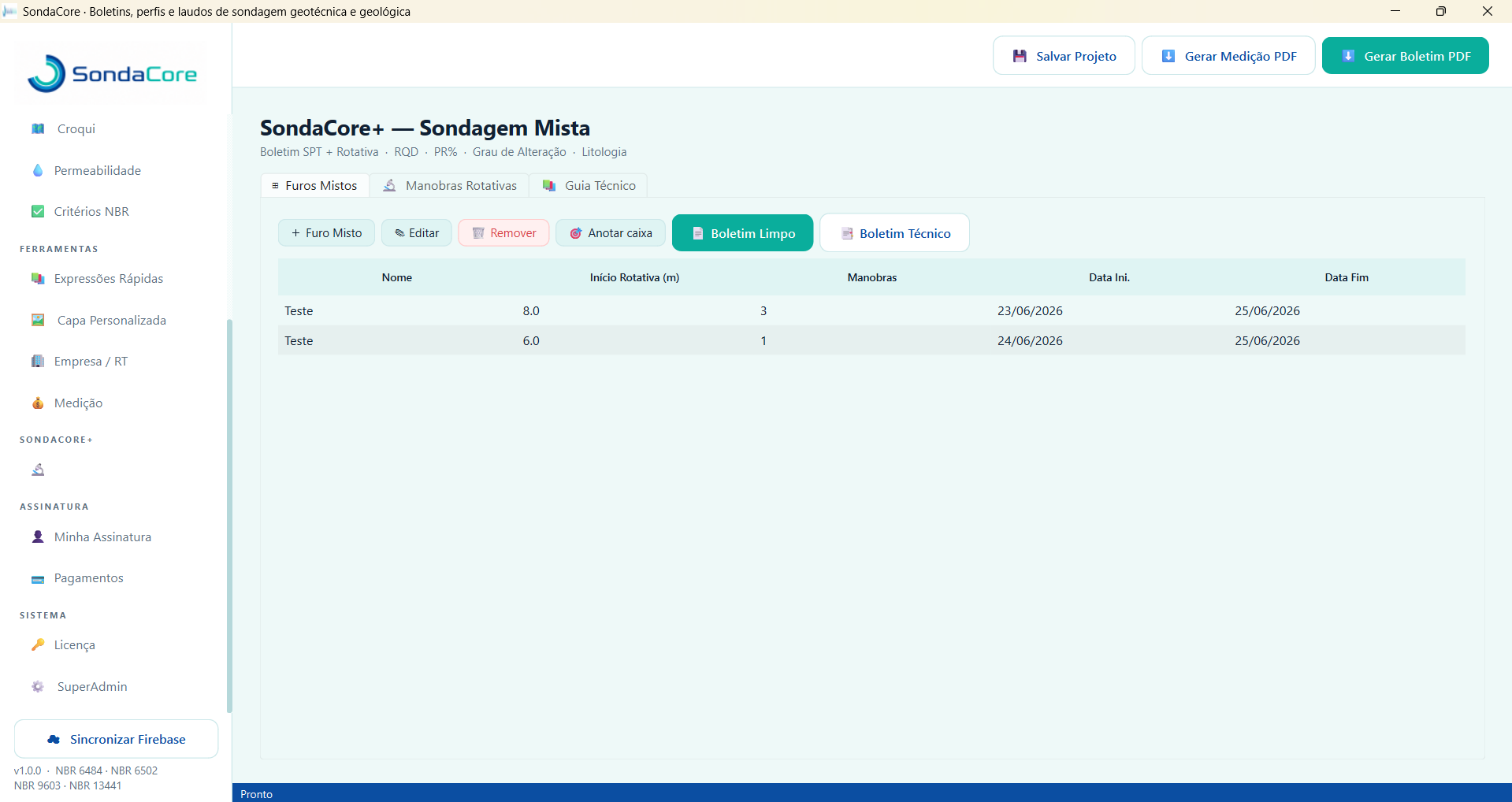Open the Croqui map icon
The height and width of the screenshot is (802, 1512).
(38, 128)
